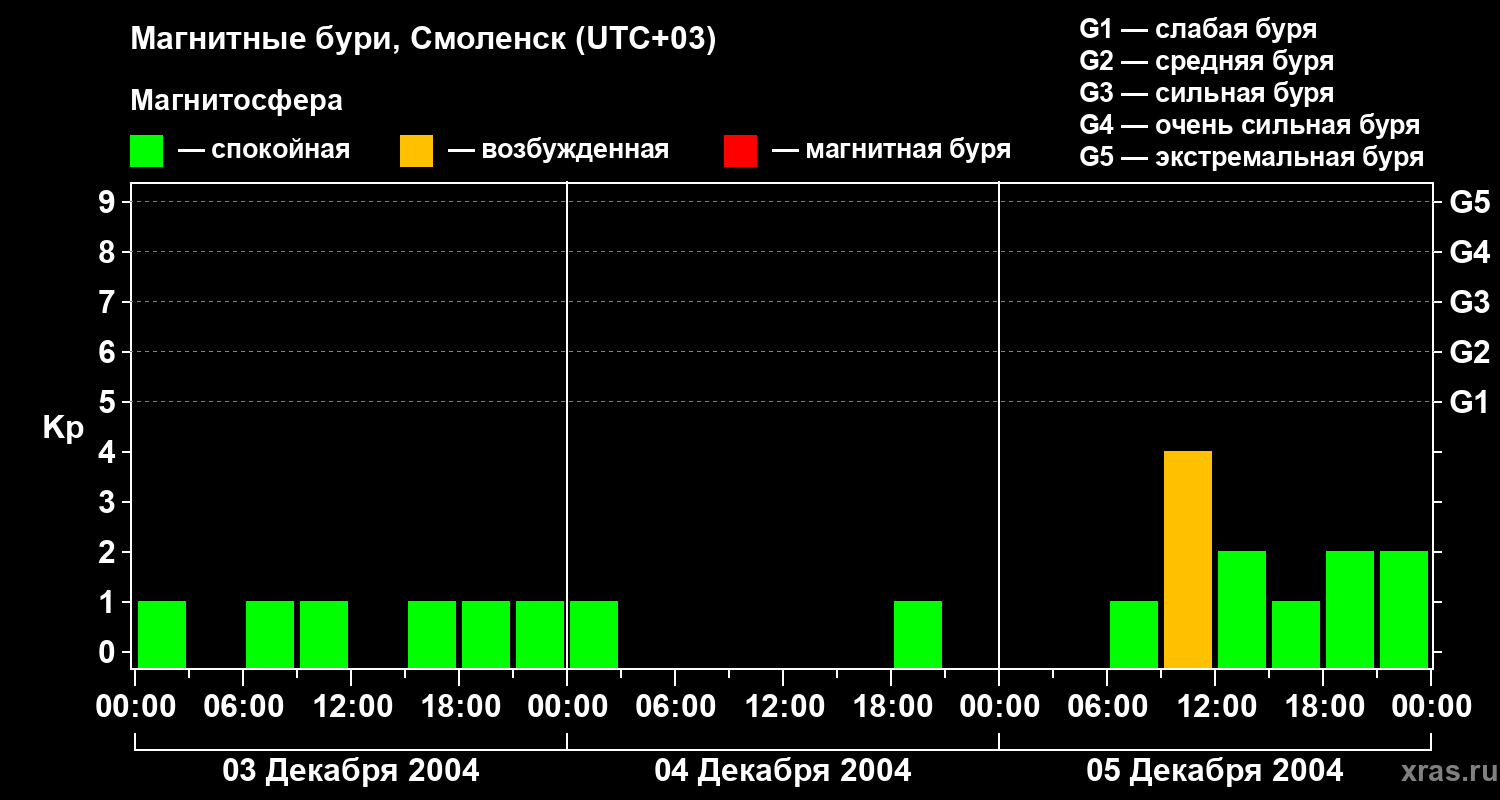The height and width of the screenshot is (800, 1500).
Task: Click the G4 label on right axis
Action: (x=1469, y=252)
